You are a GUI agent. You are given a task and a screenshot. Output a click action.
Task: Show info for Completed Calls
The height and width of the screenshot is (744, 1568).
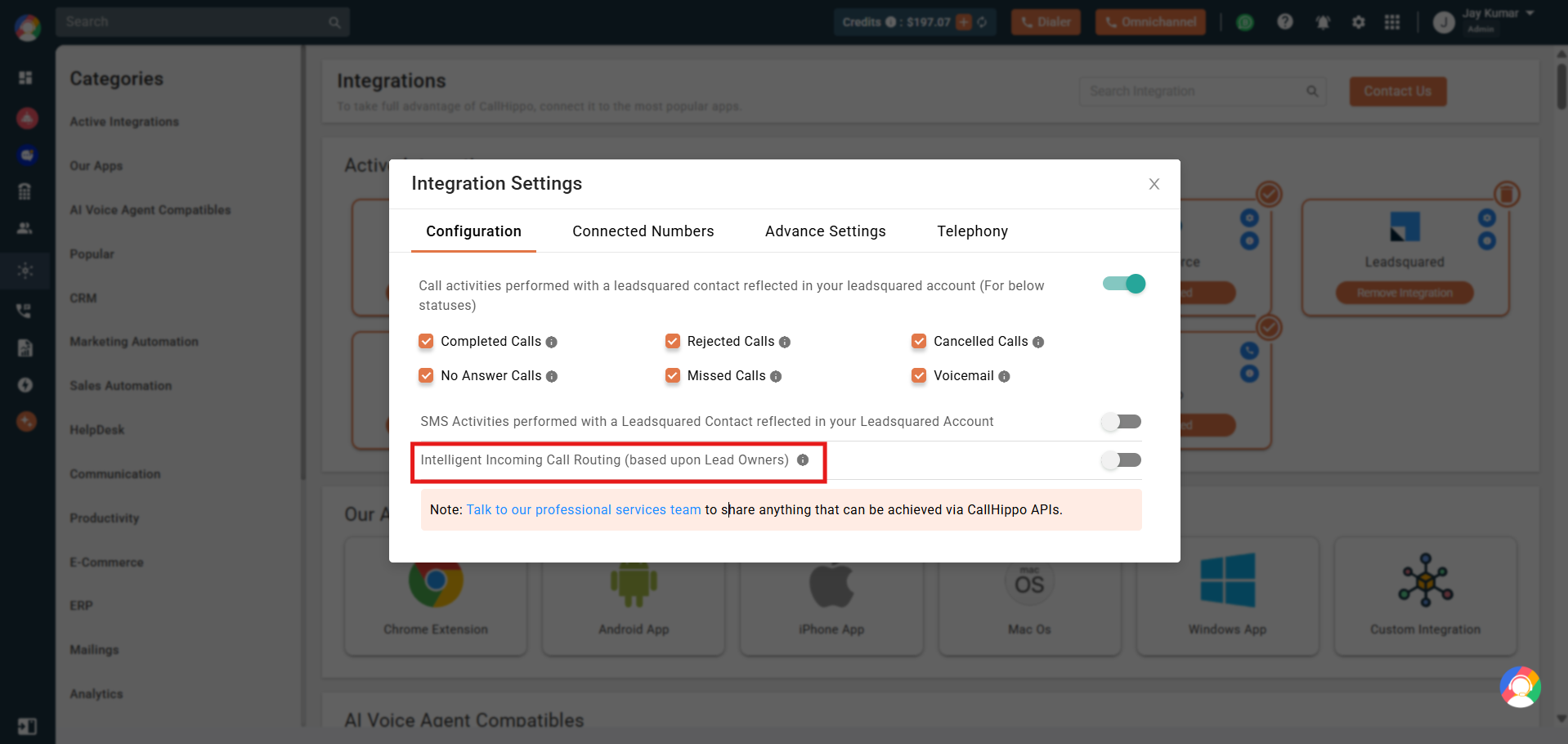tap(552, 343)
